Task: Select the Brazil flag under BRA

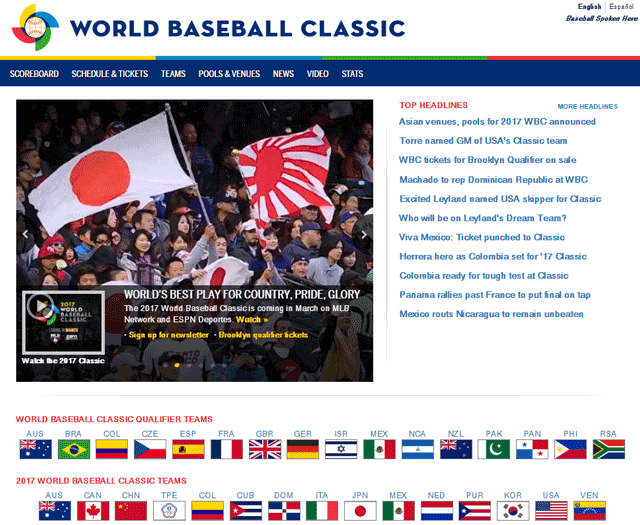Action: [74, 449]
